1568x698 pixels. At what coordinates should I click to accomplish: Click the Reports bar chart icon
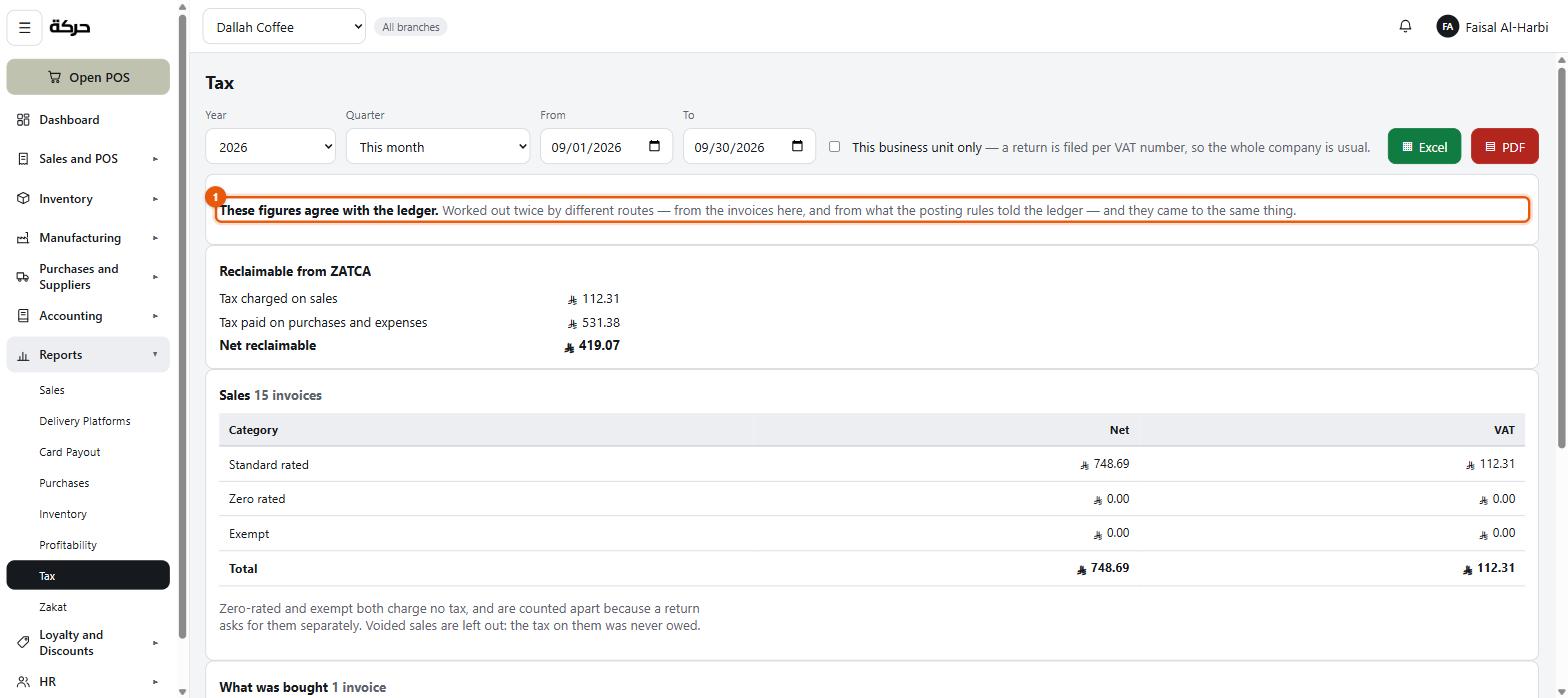click(x=23, y=355)
